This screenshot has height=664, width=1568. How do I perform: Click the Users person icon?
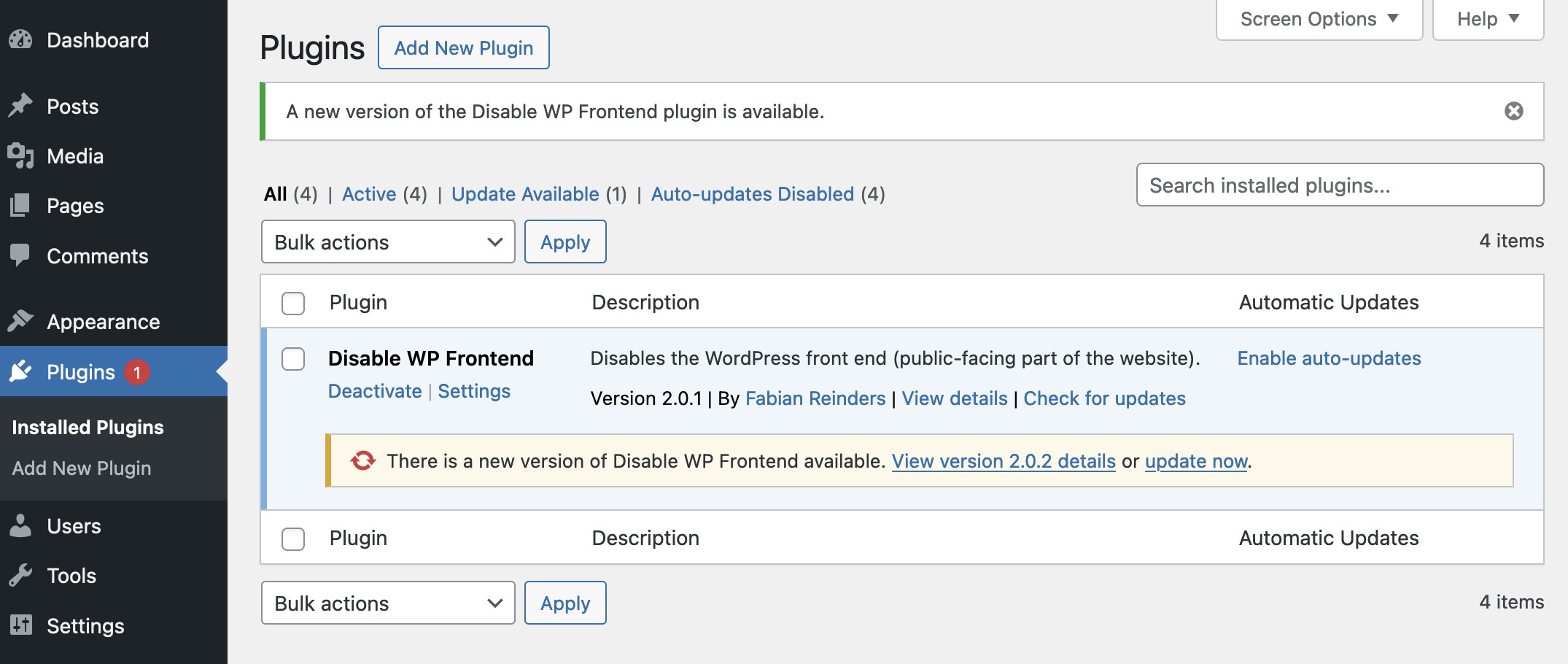point(21,525)
